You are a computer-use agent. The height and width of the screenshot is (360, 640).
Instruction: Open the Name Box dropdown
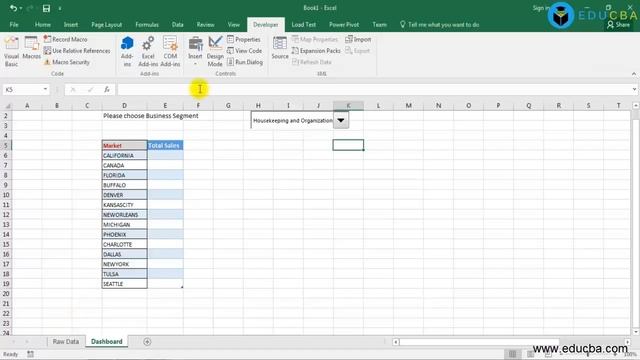(45, 89)
